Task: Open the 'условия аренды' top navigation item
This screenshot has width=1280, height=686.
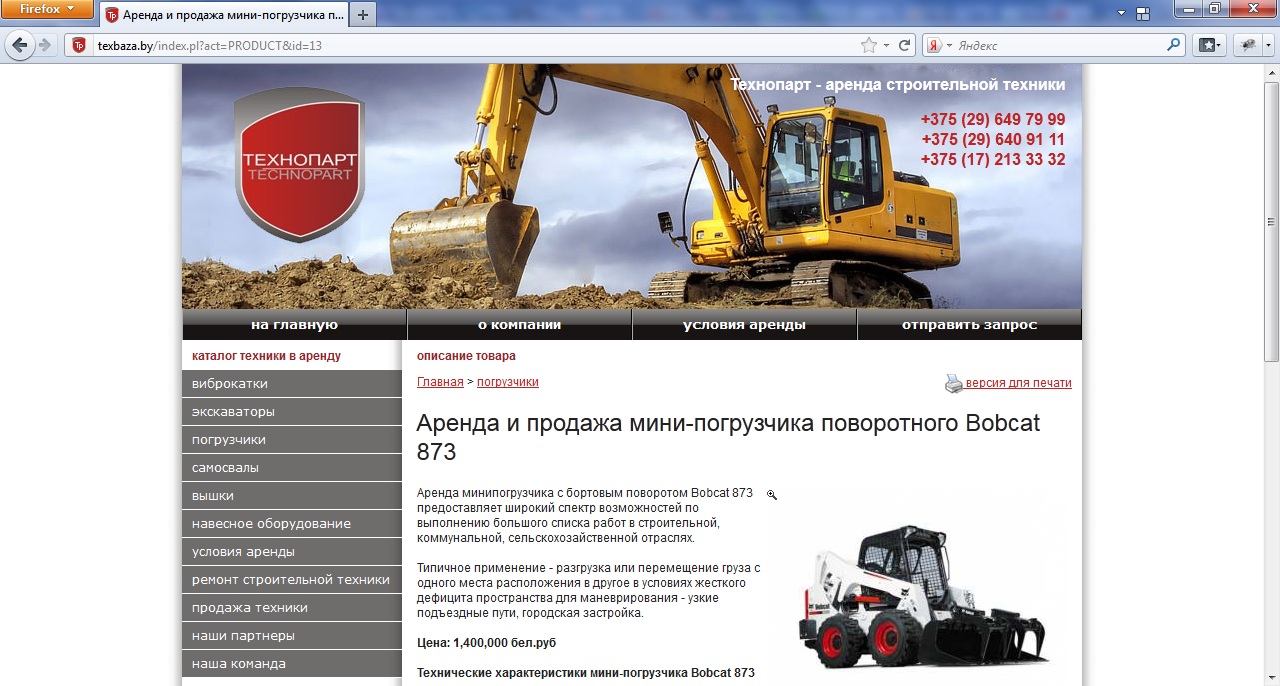Action: pyautogui.click(x=744, y=325)
